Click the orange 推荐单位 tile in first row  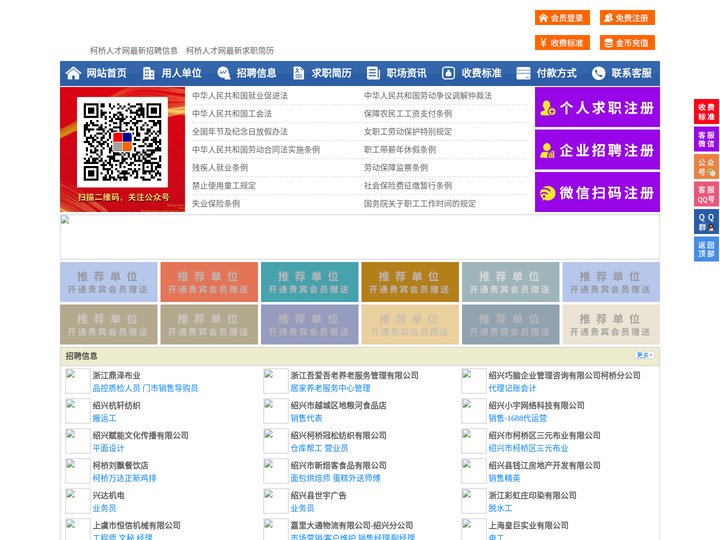coord(209,282)
